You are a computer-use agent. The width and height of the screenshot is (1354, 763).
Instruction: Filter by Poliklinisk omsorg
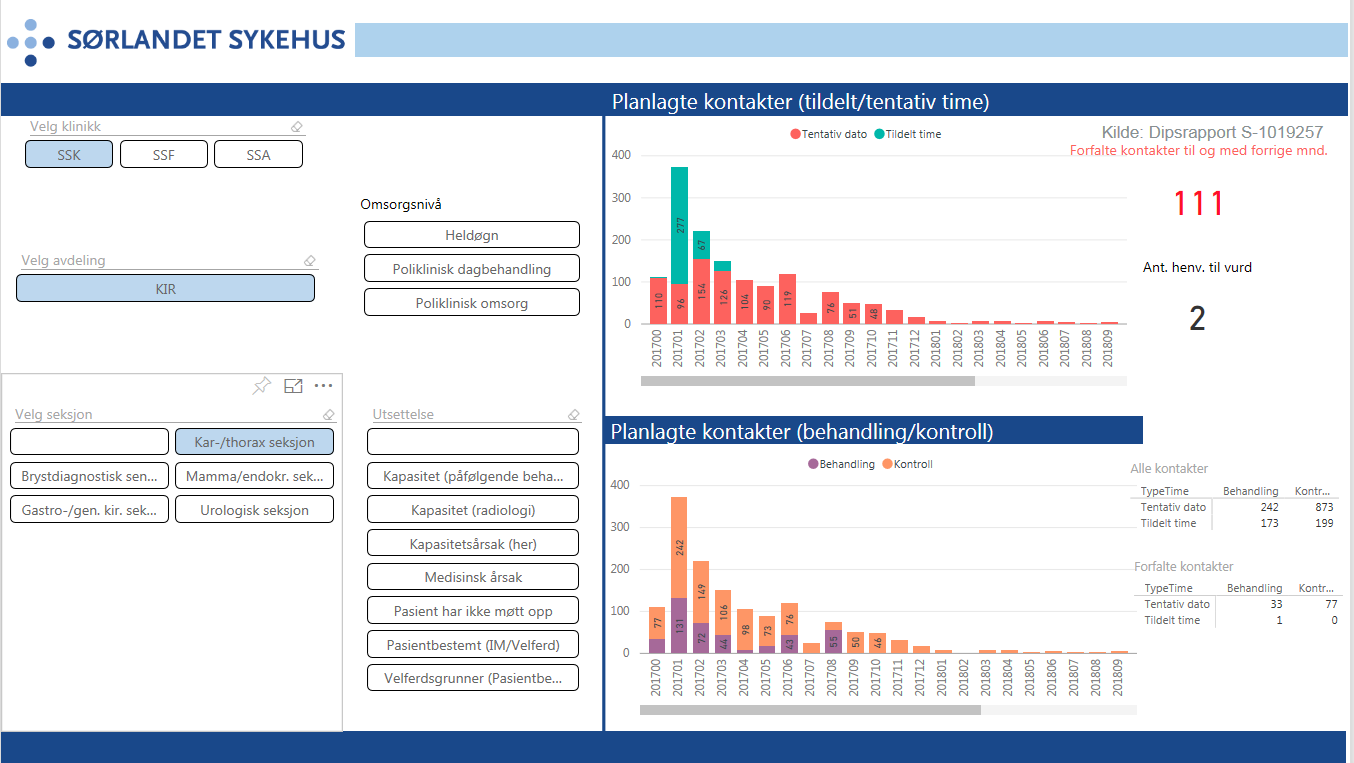click(x=472, y=302)
